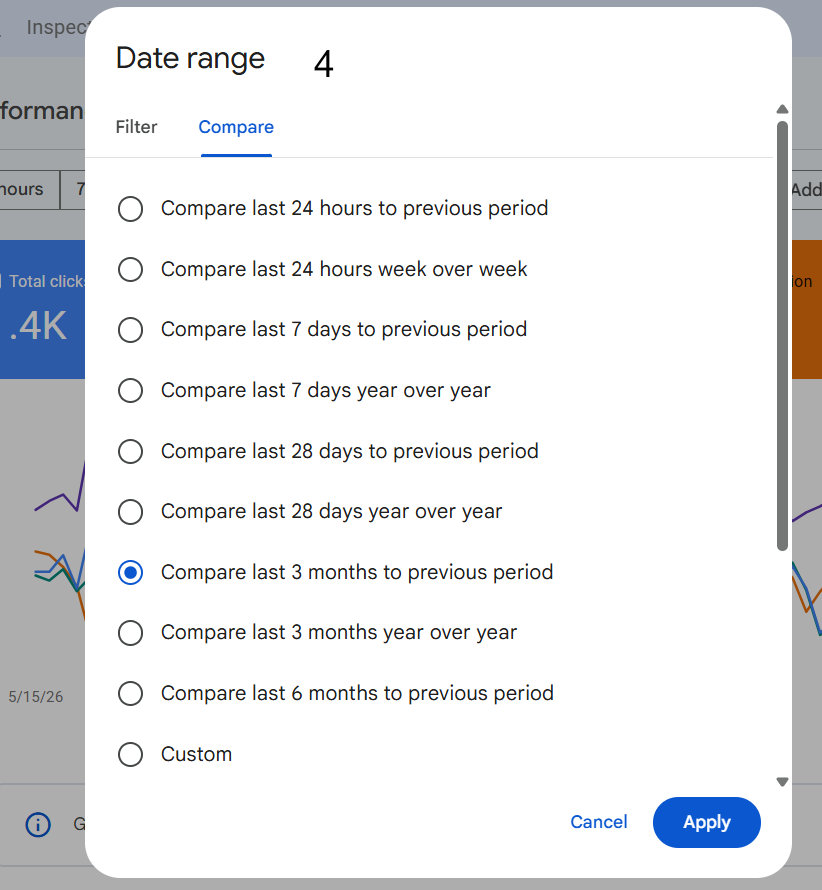Open the Compare tab
The height and width of the screenshot is (890, 822).
click(x=236, y=127)
